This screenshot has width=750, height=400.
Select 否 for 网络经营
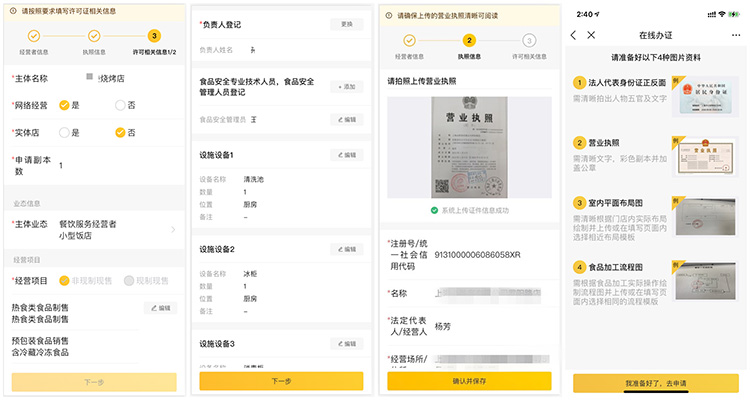pos(120,105)
